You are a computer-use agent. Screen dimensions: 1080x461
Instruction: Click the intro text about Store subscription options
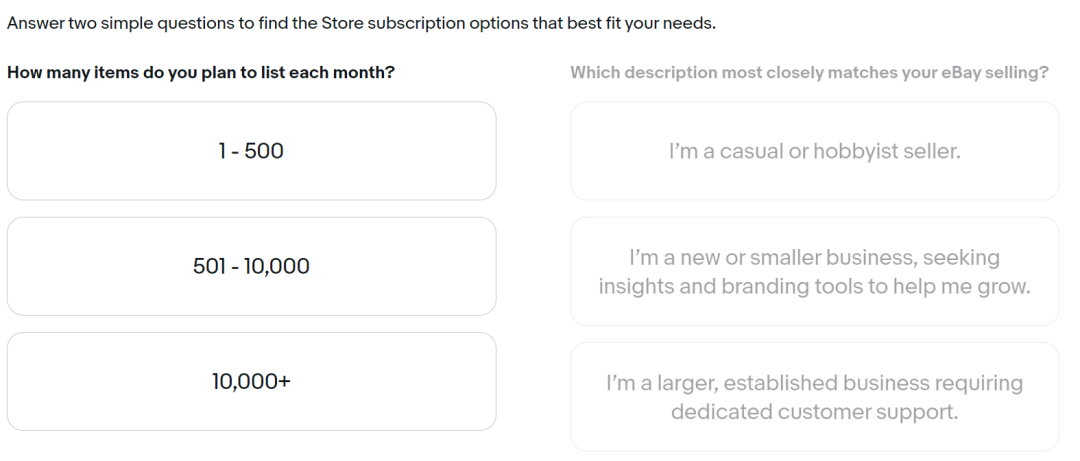(361, 23)
